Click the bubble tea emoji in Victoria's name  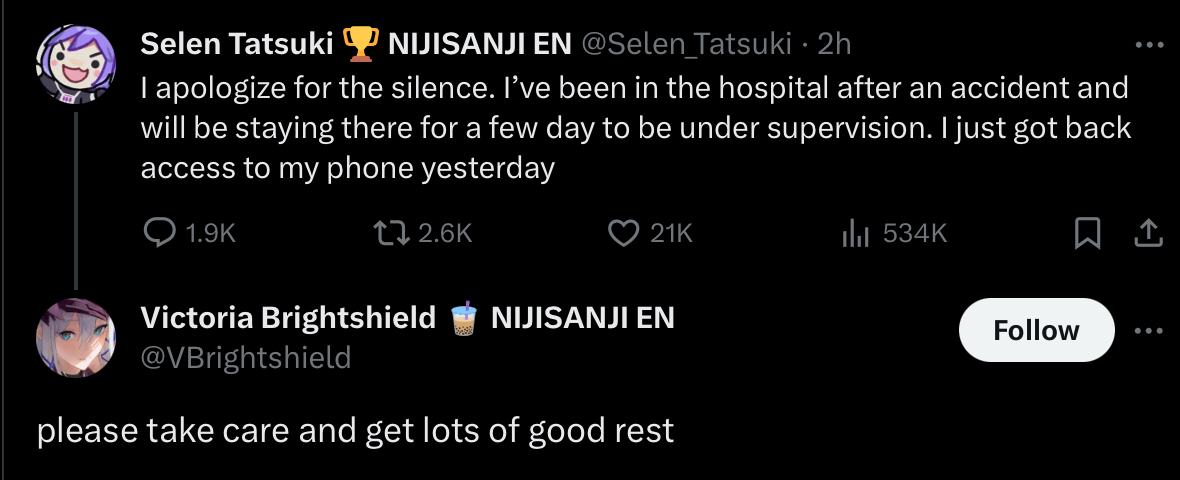462,318
